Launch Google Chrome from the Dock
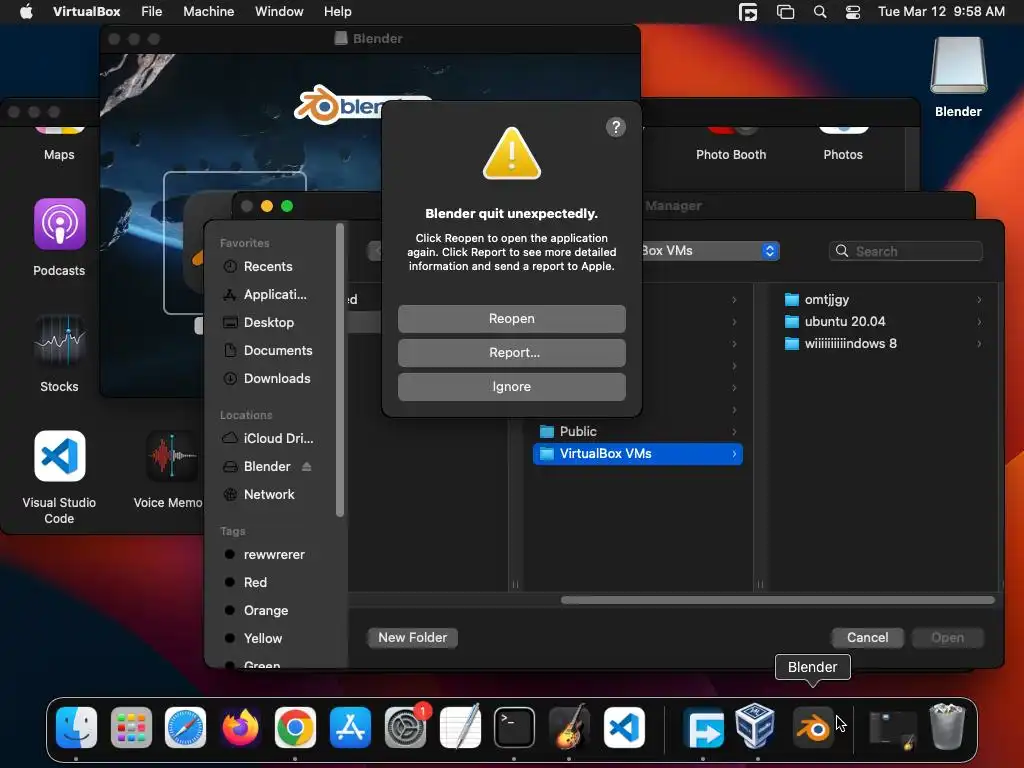This screenshot has height=768, width=1024. point(295,727)
